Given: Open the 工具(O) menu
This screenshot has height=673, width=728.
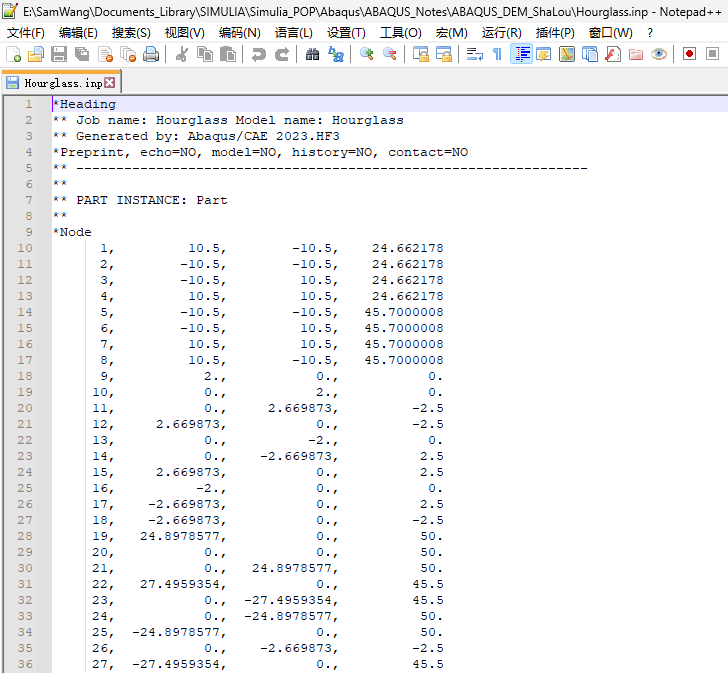Looking at the screenshot, I should pos(401,33).
